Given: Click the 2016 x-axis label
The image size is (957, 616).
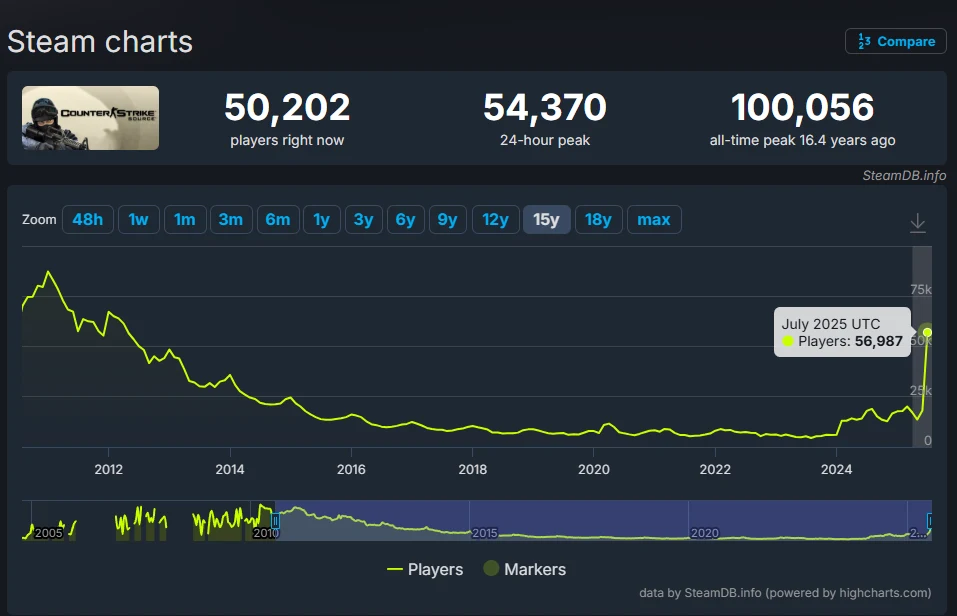Looking at the screenshot, I should click(x=351, y=469).
